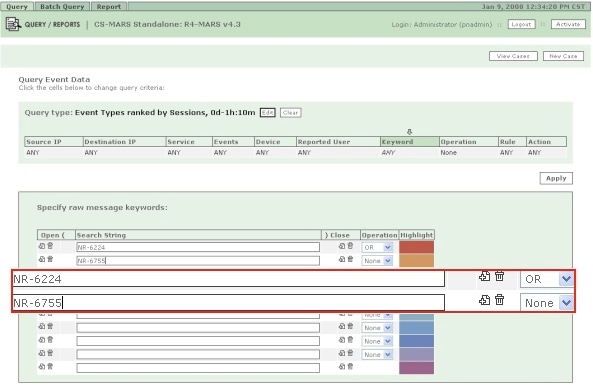The height and width of the screenshot is (386, 593).
Task: Add close parenthesis in the dark blue highlight row
Action: click(x=342, y=340)
